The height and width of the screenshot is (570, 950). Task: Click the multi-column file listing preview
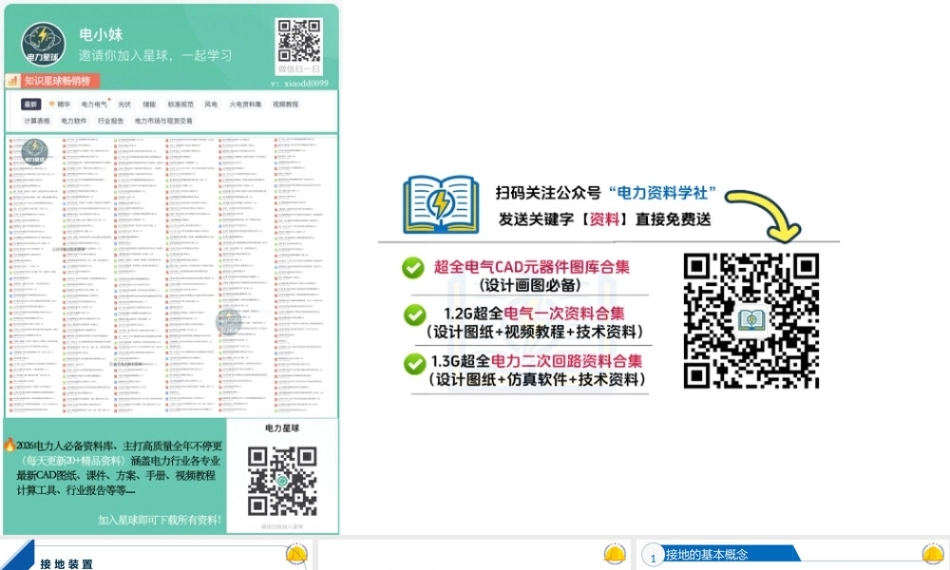click(x=171, y=276)
